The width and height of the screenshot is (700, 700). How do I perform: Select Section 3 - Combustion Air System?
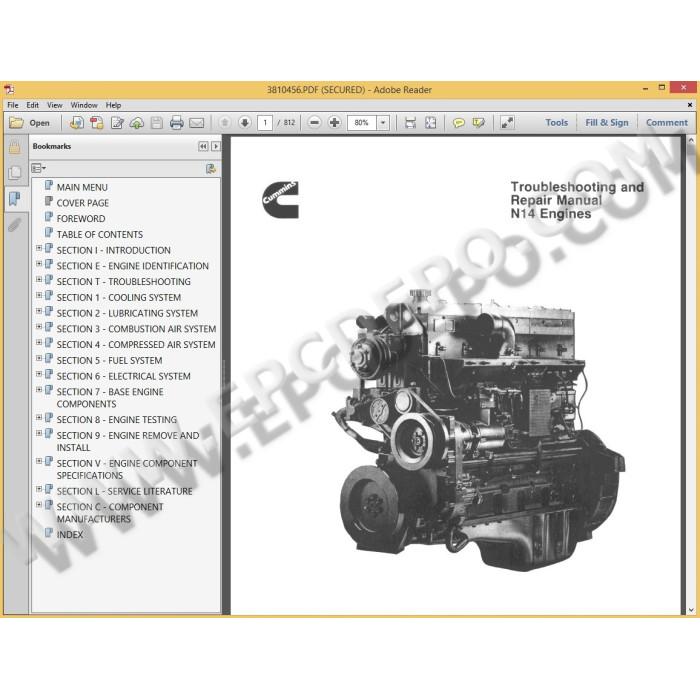coord(136,329)
